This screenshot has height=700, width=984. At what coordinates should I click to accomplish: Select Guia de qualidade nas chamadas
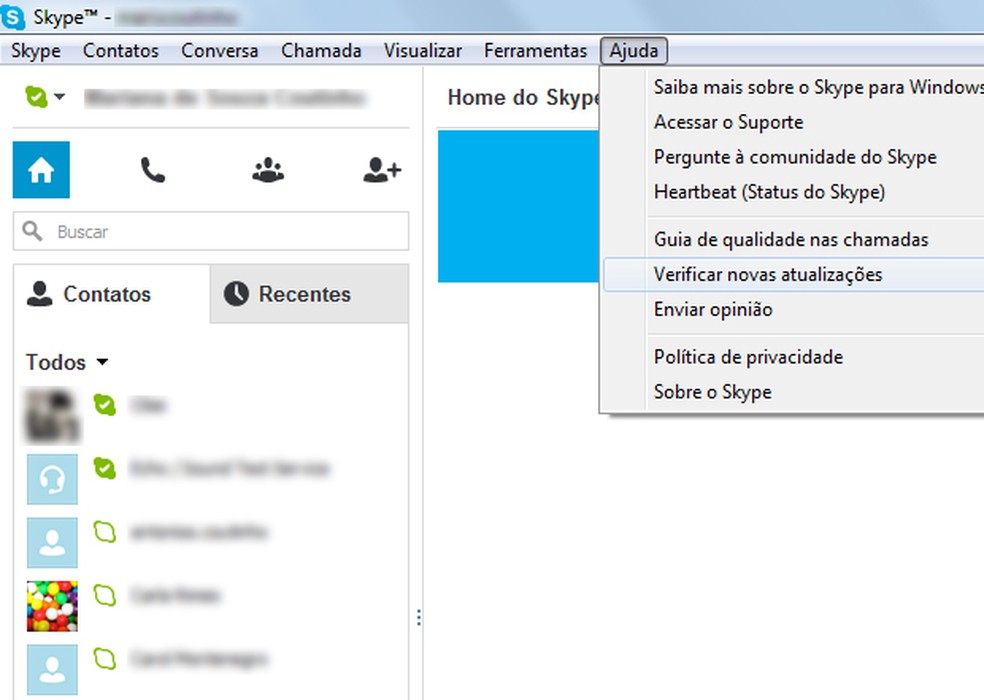click(794, 239)
